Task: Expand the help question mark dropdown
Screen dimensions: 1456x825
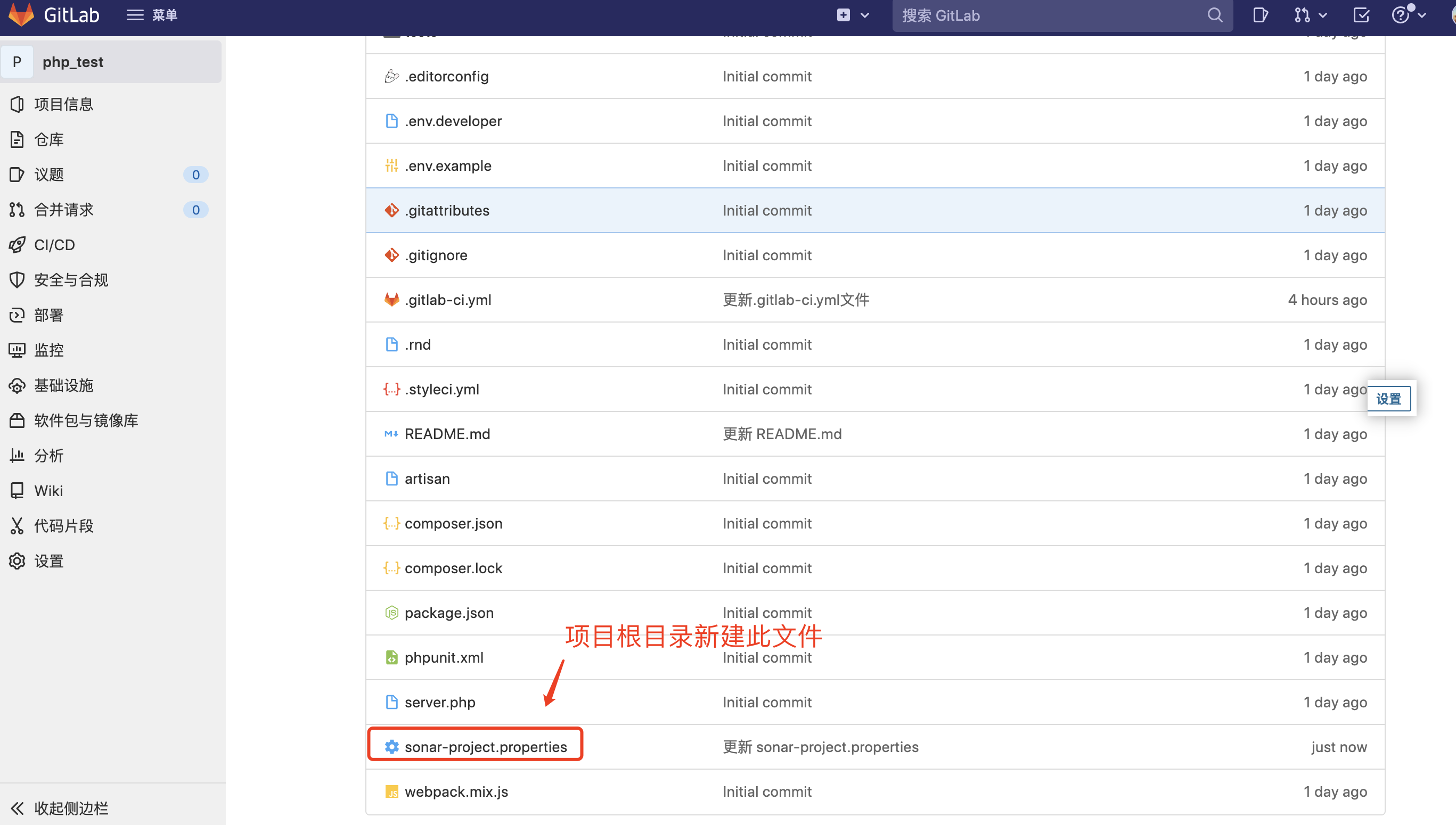Action: 1409,15
